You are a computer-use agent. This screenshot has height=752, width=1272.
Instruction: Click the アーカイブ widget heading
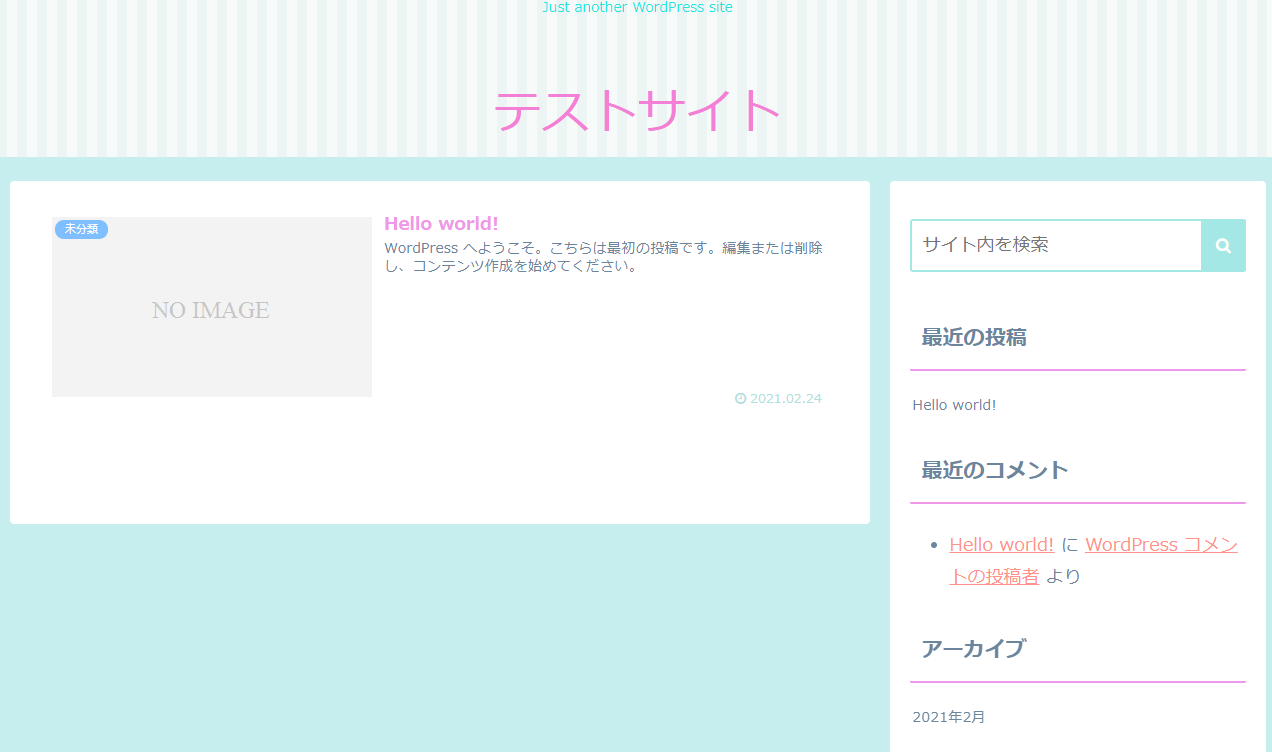pos(973,649)
